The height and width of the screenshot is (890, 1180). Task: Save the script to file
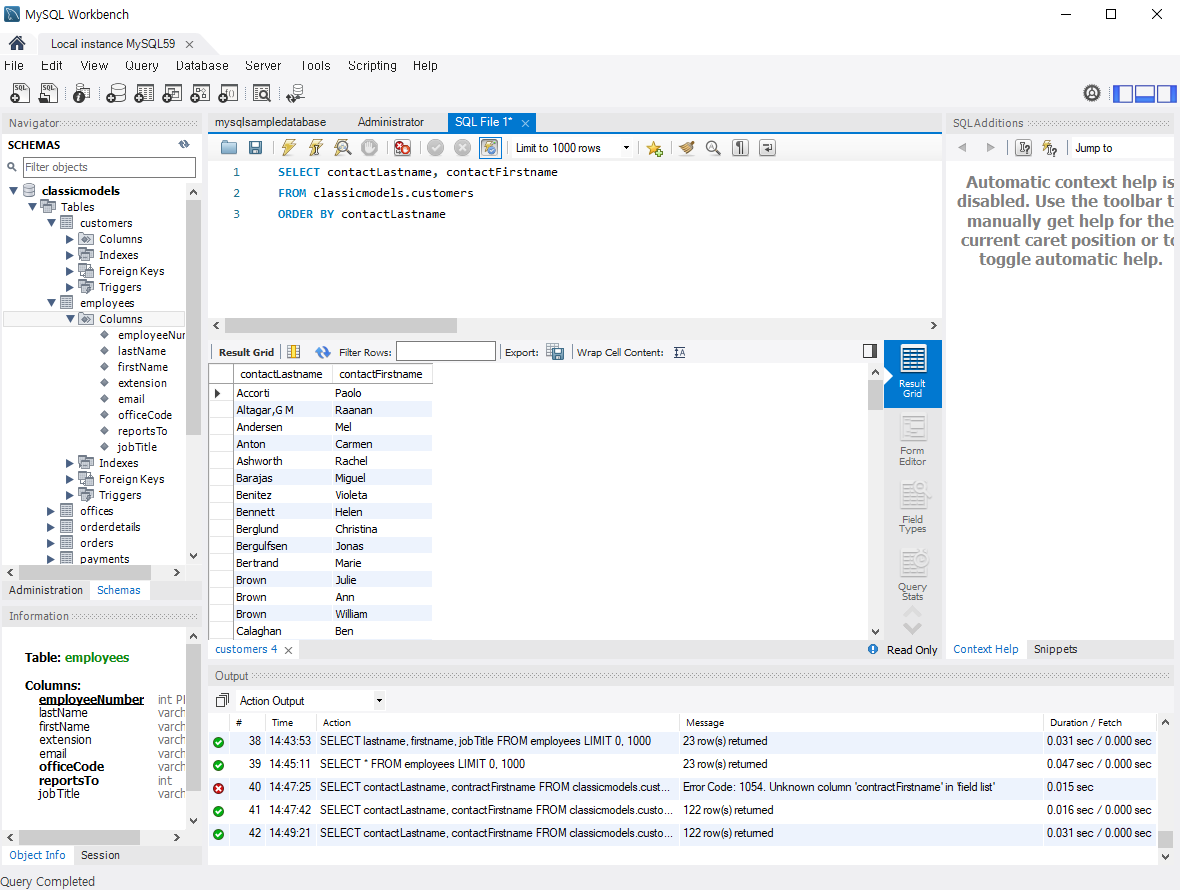coord(256,148)
